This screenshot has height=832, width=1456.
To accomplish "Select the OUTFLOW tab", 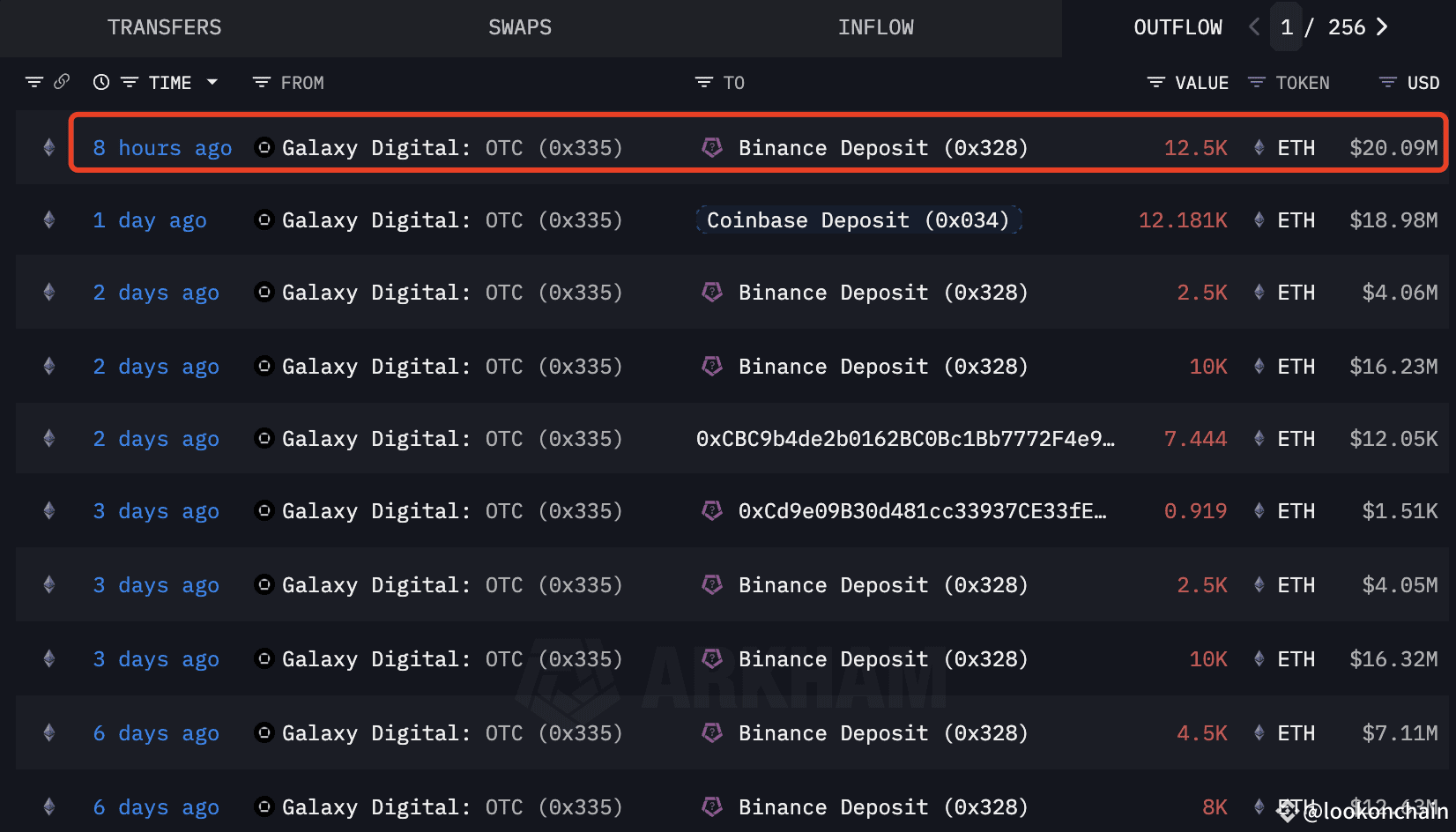I will pyautogui.click(x=1177, y=27).
